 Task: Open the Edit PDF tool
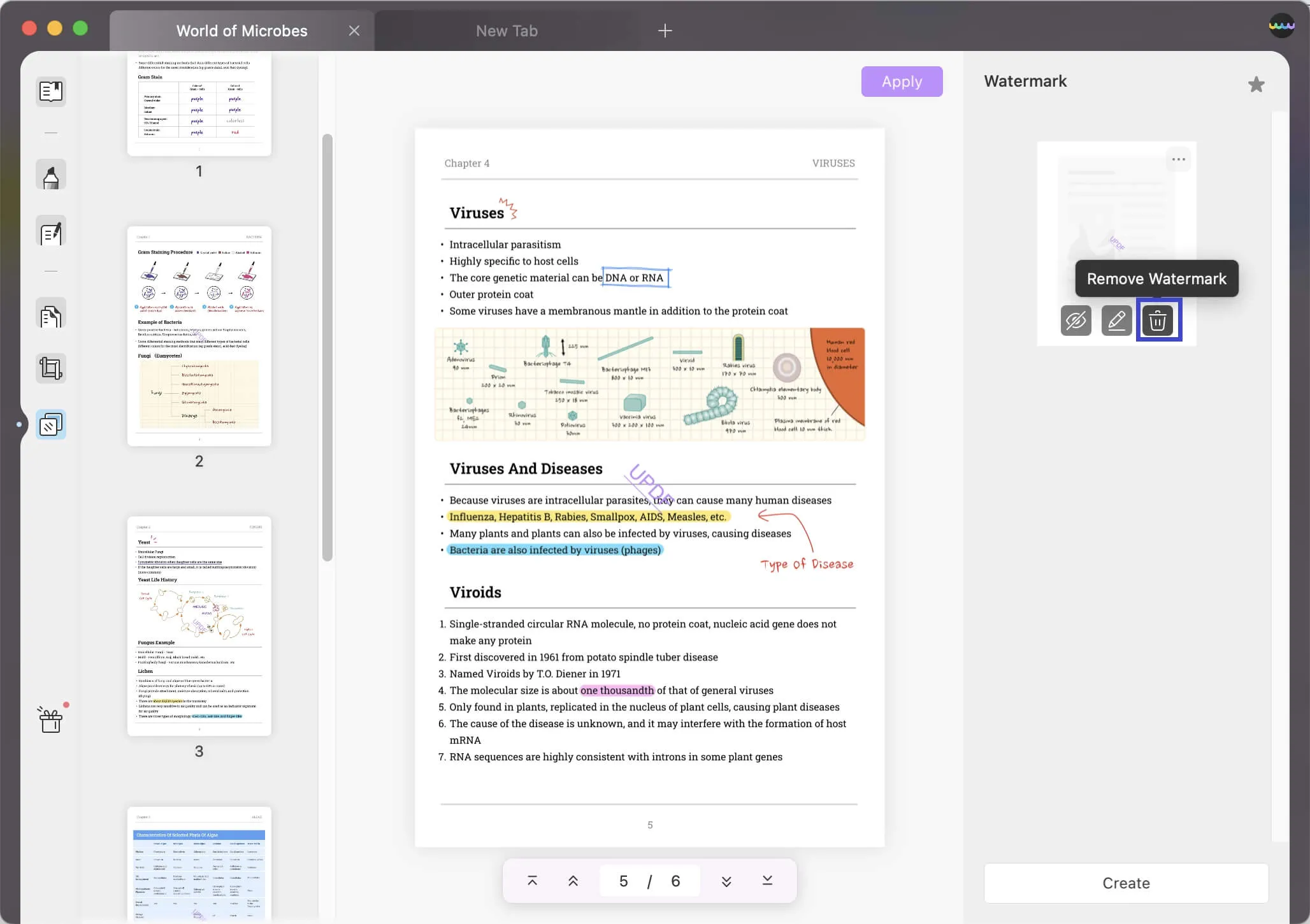point(51,233)
